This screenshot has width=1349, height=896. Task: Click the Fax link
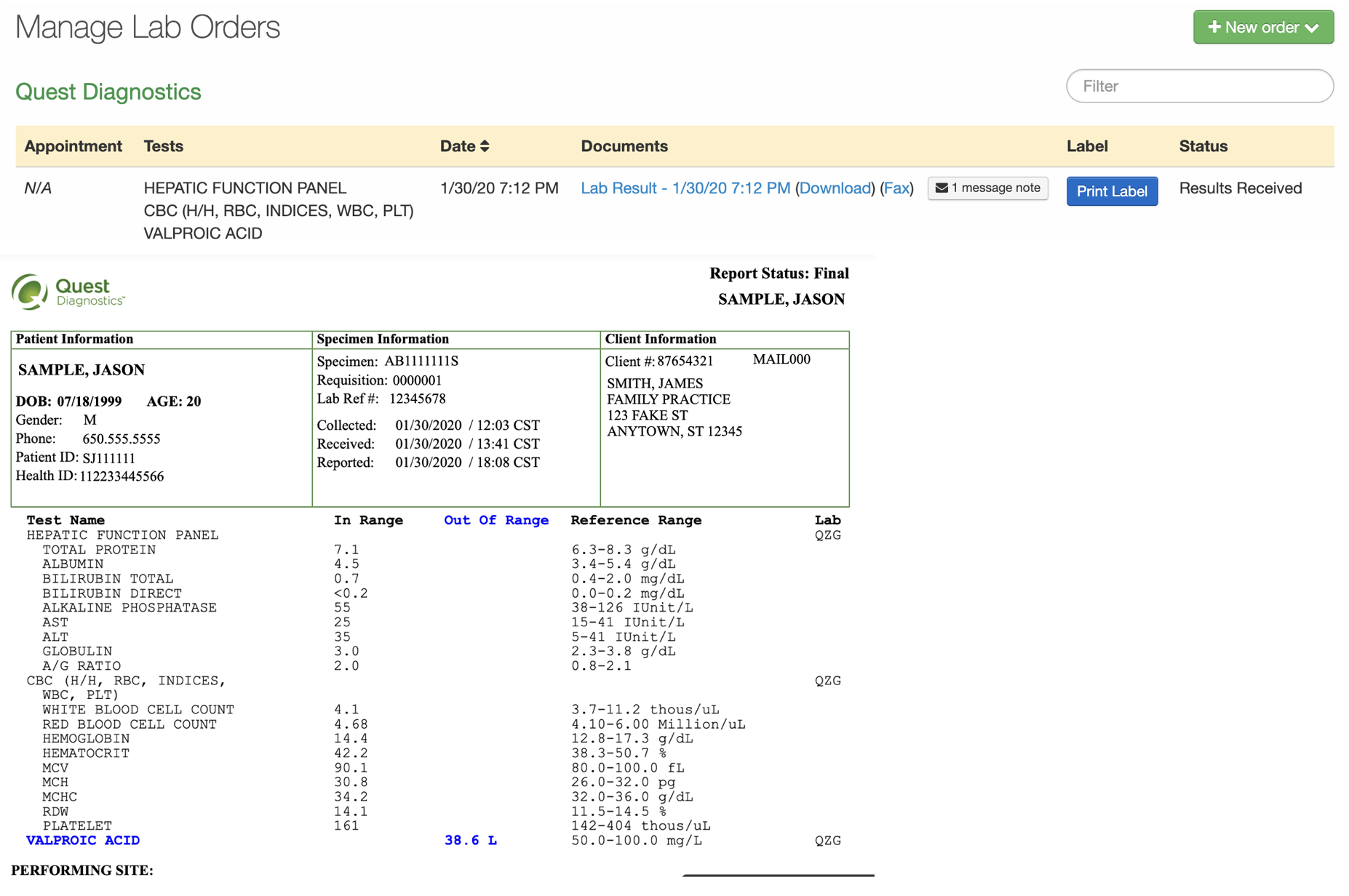(x=896, y=188)
